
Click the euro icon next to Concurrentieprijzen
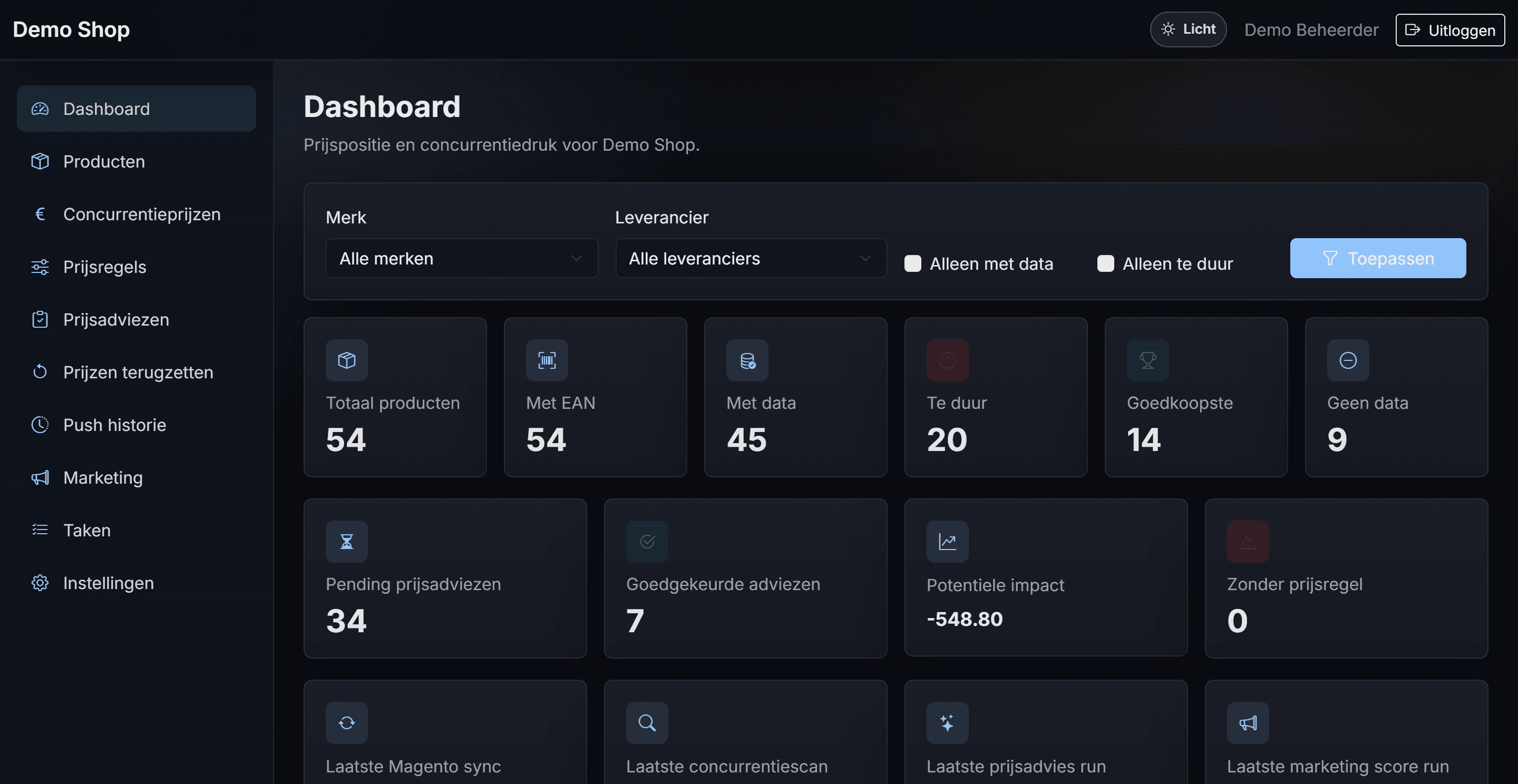(40, 214)
